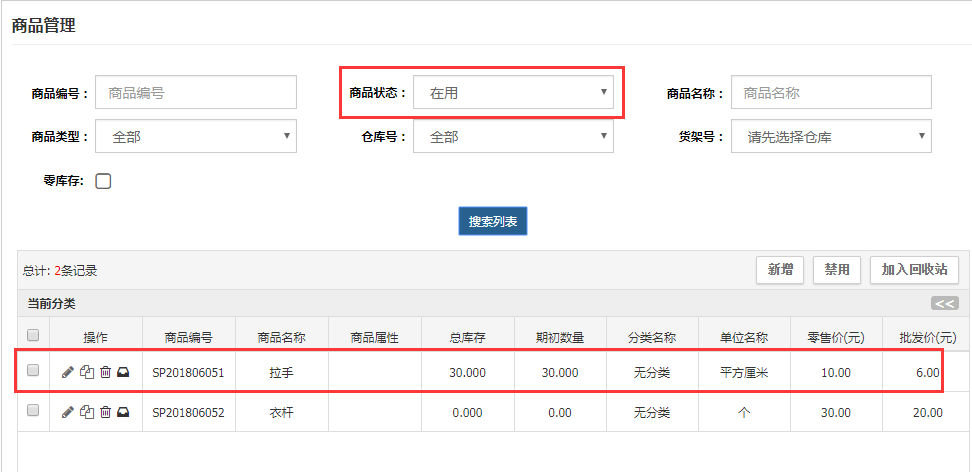972x472 pixels.
Task: Click the edit pencil icon for 拉手
Action: (x=67, y=372)
